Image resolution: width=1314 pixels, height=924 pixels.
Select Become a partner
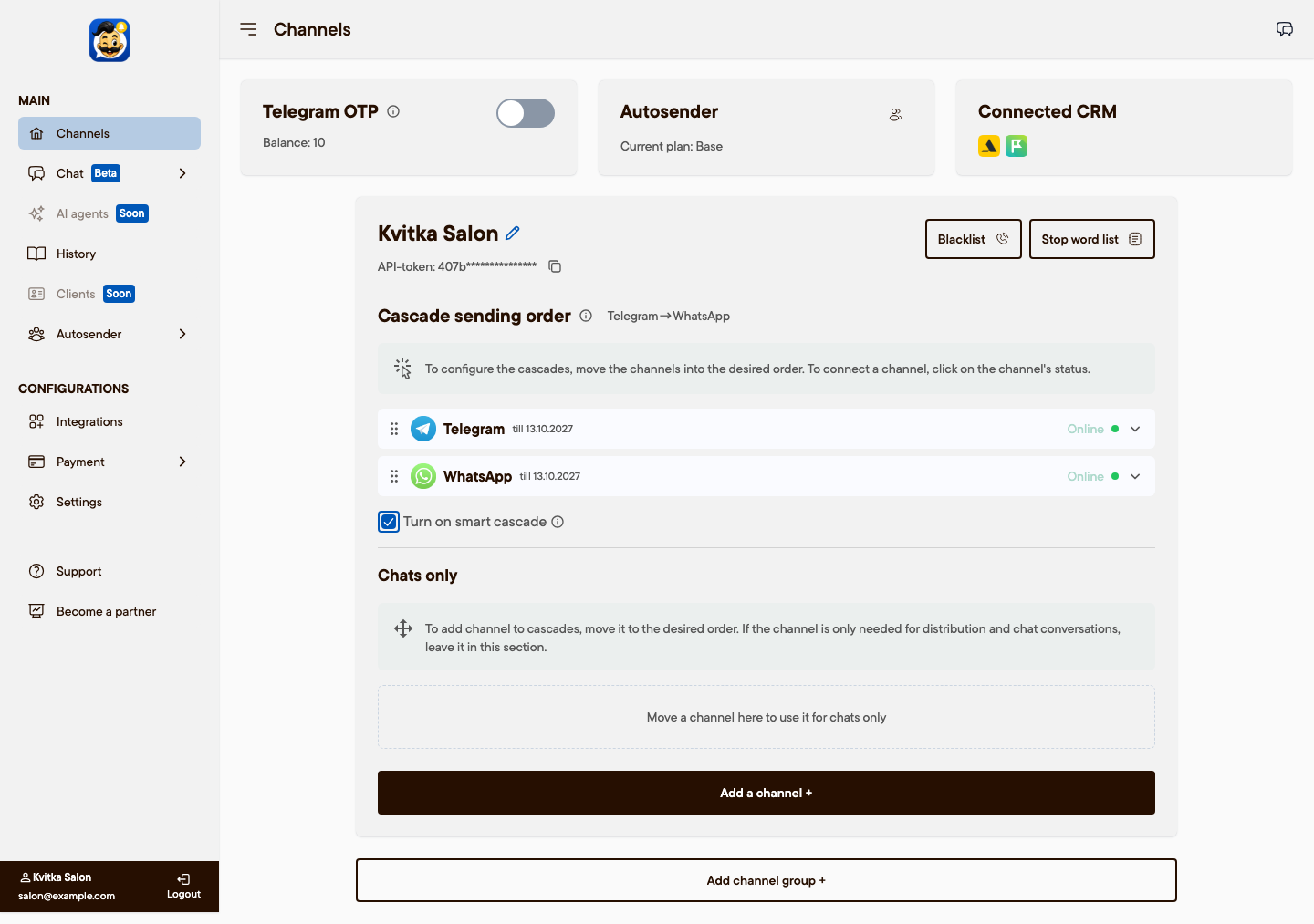coord(109,611)
